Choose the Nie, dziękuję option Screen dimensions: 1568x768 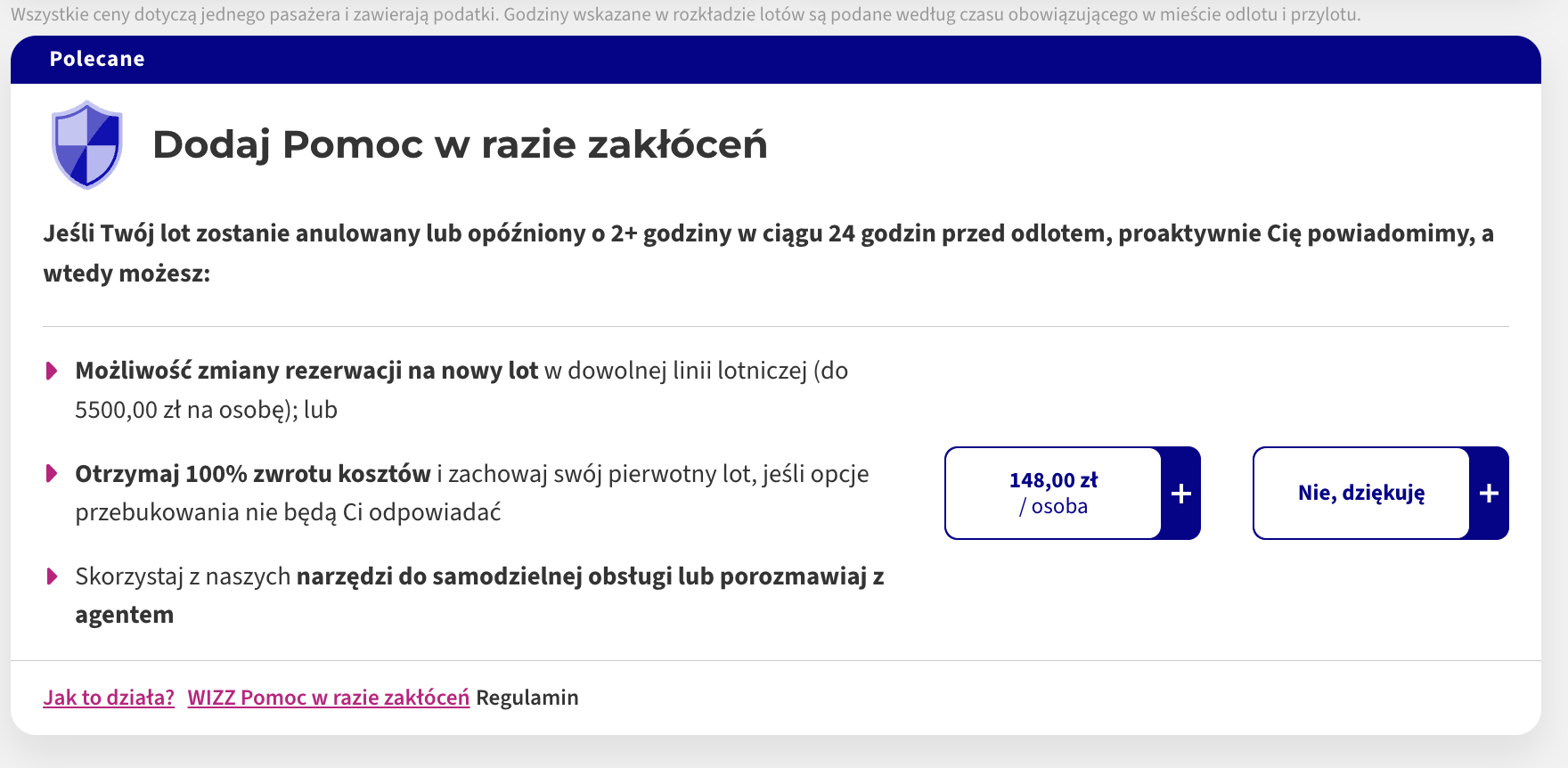pyautogui.click(x=1381, y=494)
